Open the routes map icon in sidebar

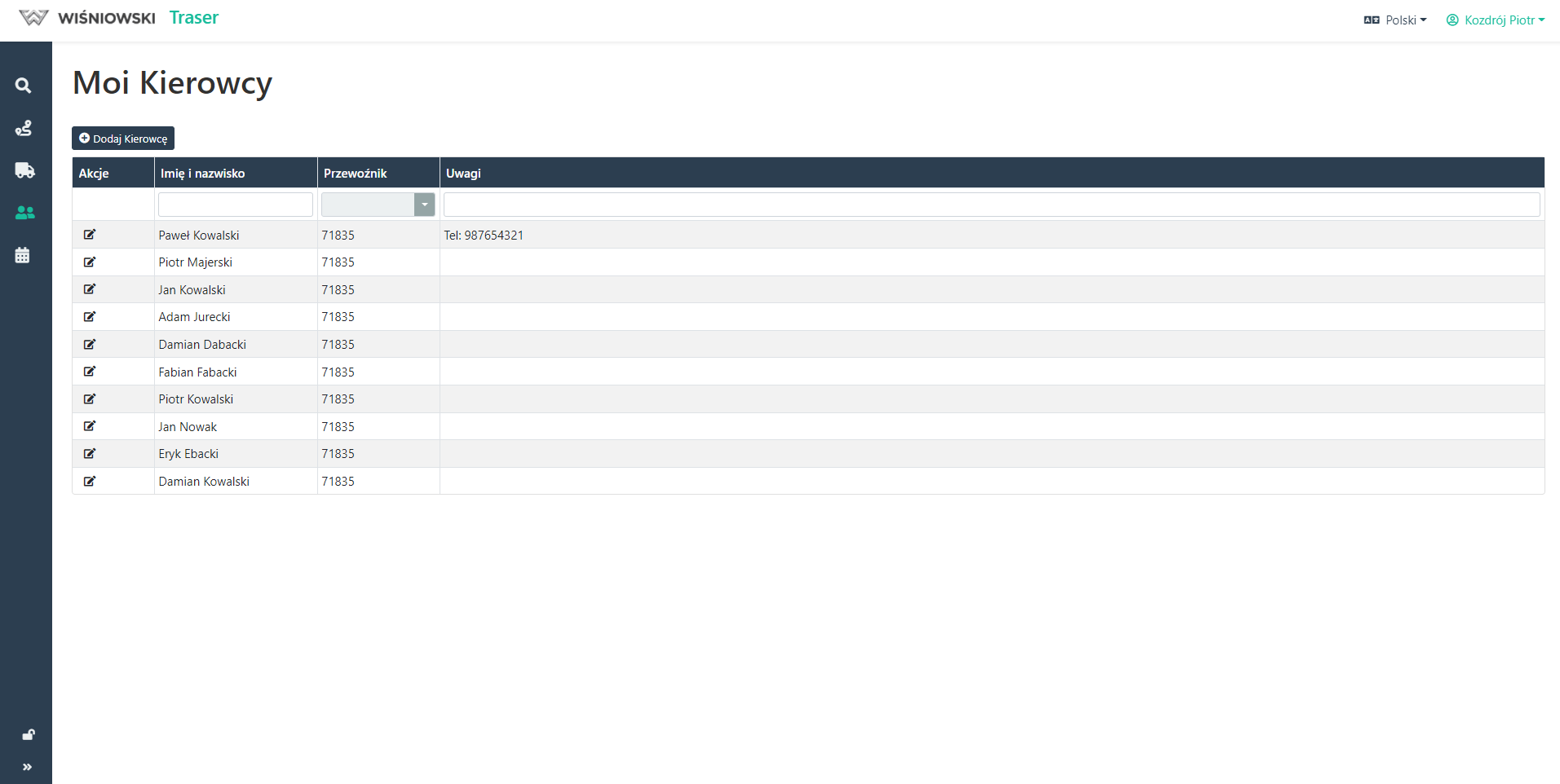[24, 128]
